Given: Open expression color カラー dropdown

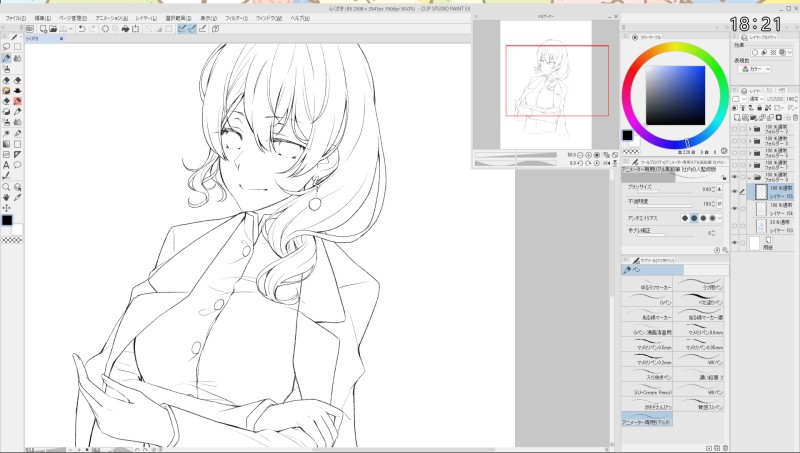Looking at the screenshot, I should click(x=756, y=69).
